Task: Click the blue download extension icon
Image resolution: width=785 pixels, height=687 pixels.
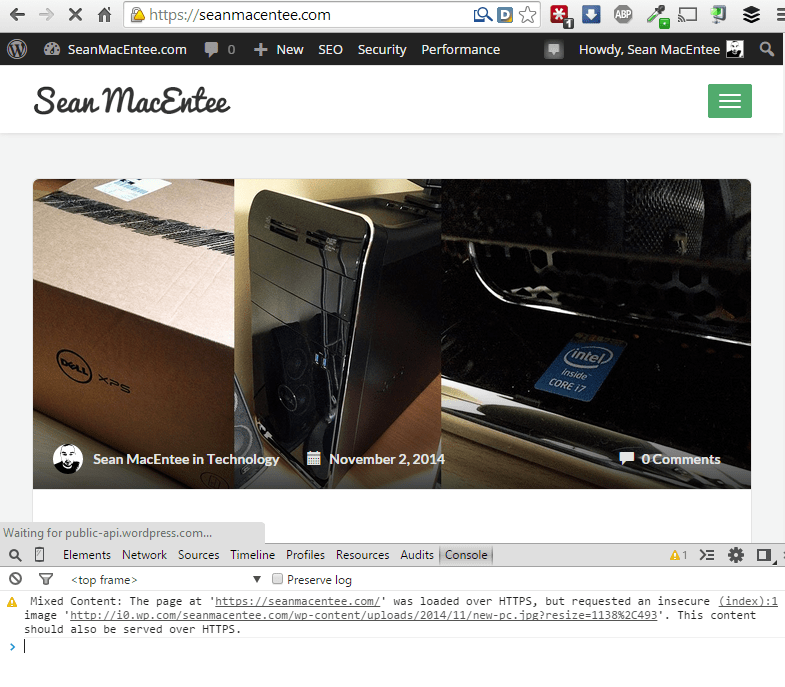Action: pos(591,15)
